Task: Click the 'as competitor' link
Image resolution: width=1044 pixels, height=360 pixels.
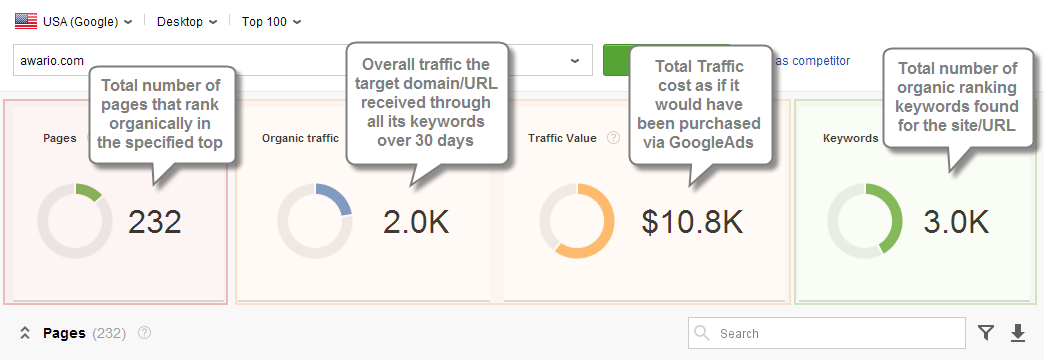Action: (x=813, y=61)
